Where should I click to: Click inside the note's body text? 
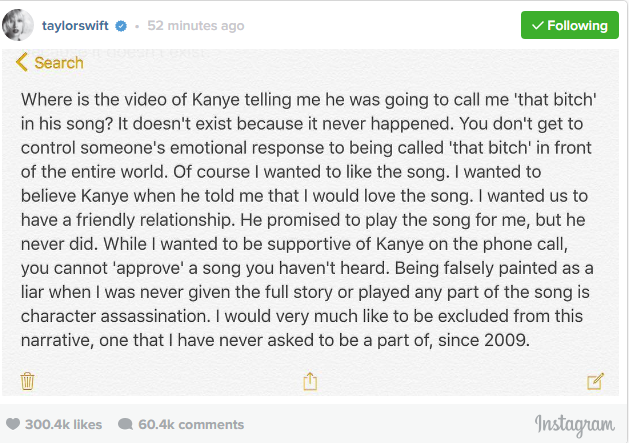pyautogui.click(x=308, y=220)
